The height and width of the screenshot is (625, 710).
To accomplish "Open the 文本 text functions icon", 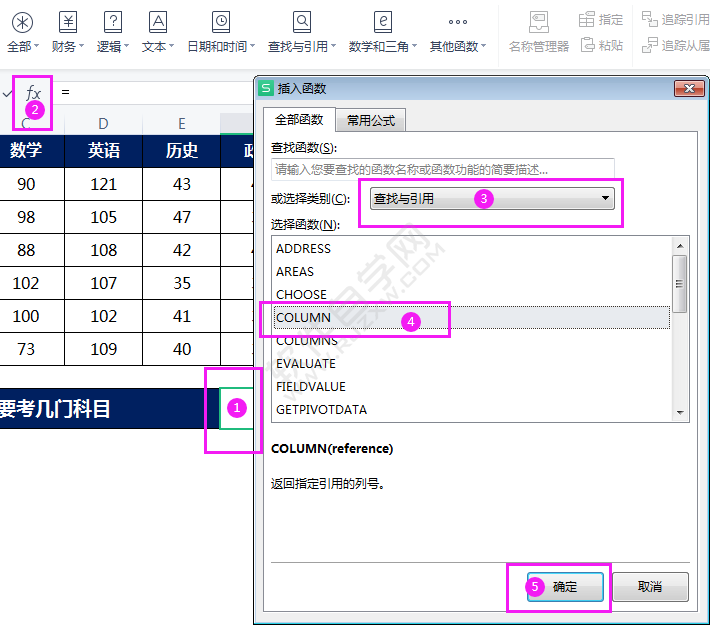I will click(x=158, y=22).
